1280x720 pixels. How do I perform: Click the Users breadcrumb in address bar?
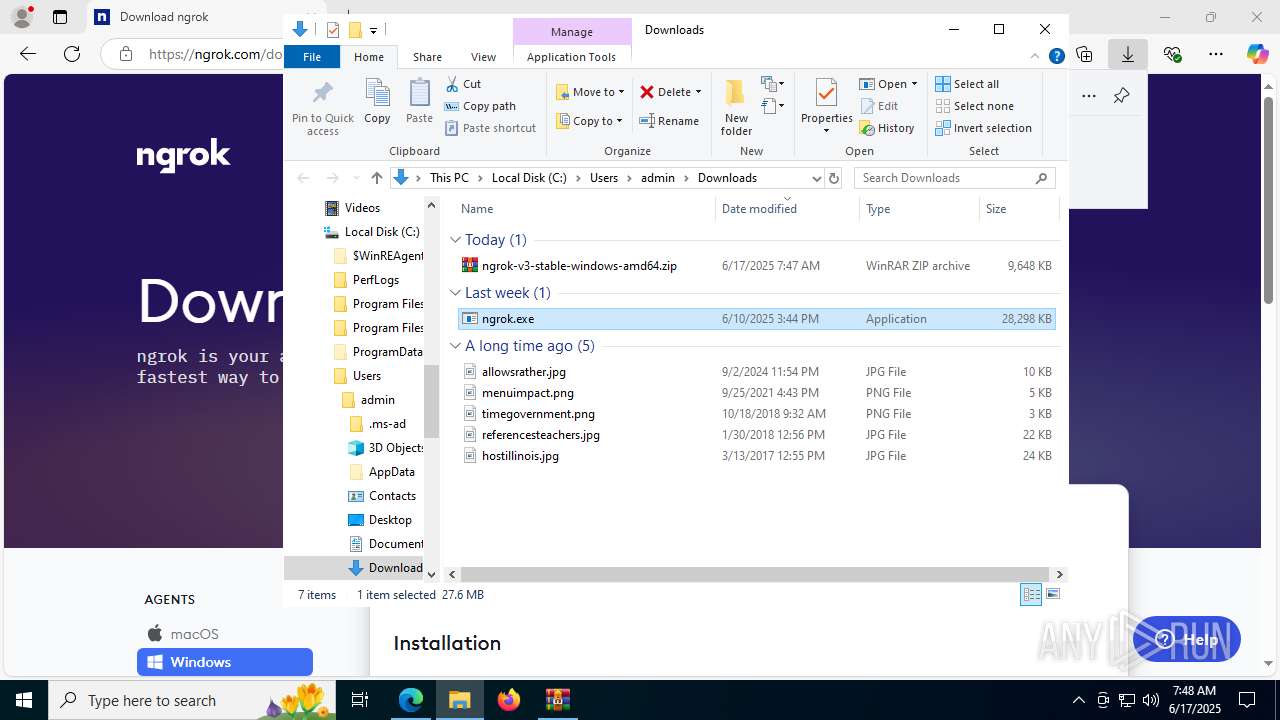pos(604,178)
